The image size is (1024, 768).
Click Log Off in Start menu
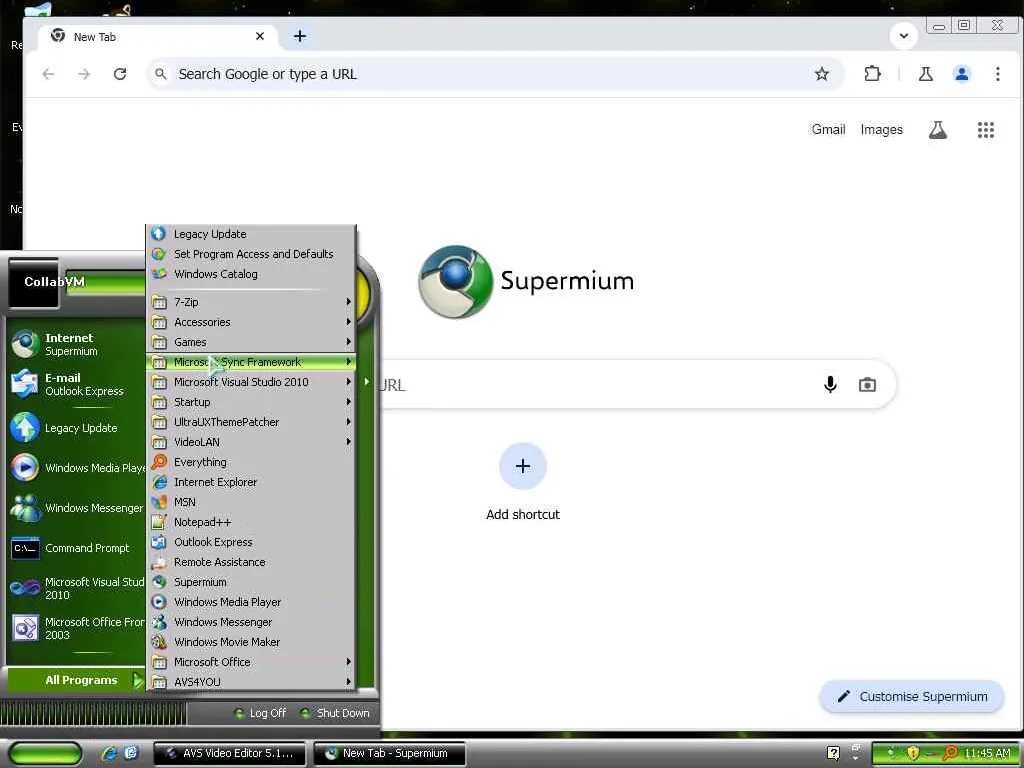pyautogui.click(x=261, y=713)
